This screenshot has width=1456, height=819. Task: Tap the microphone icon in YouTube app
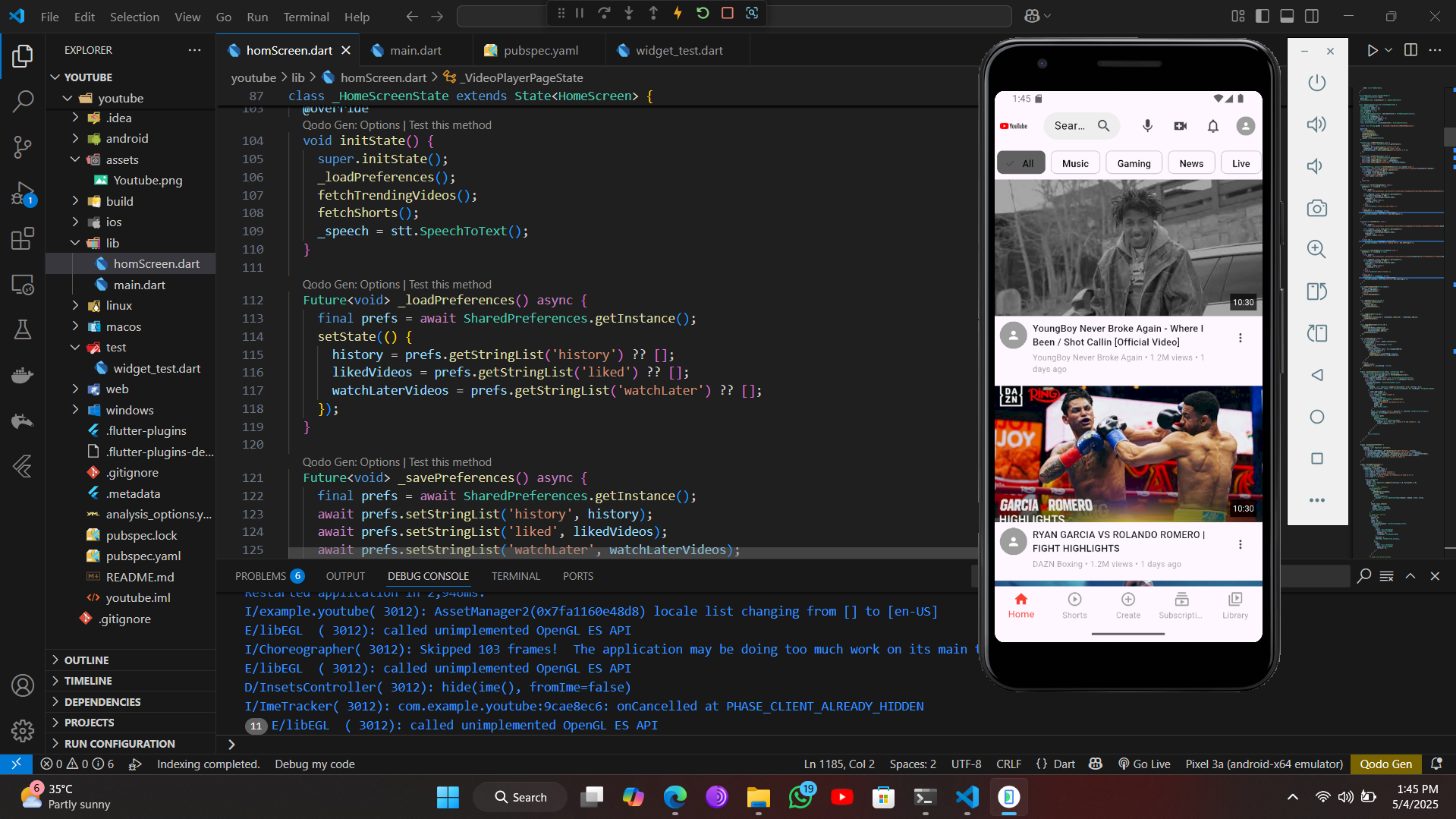[x=1147, y=126]
